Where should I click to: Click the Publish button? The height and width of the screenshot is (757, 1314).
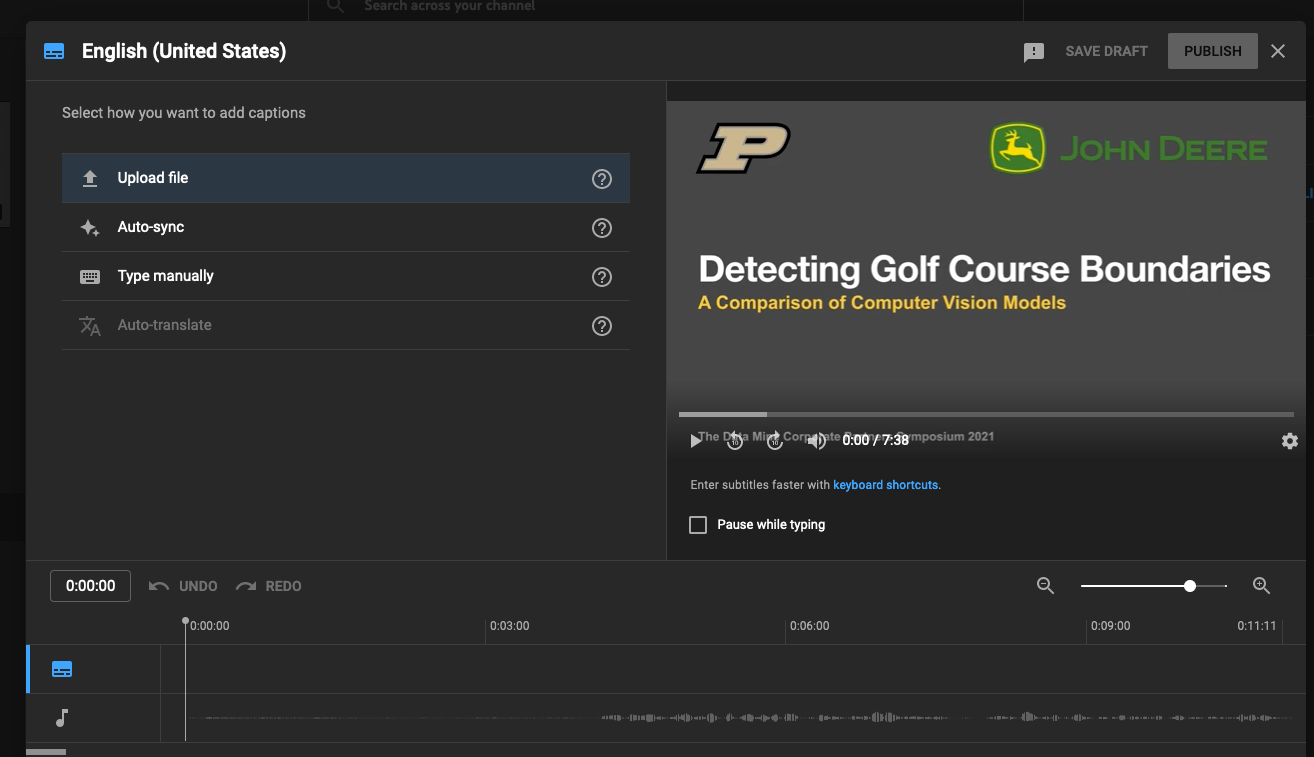tap(1212, 51)
